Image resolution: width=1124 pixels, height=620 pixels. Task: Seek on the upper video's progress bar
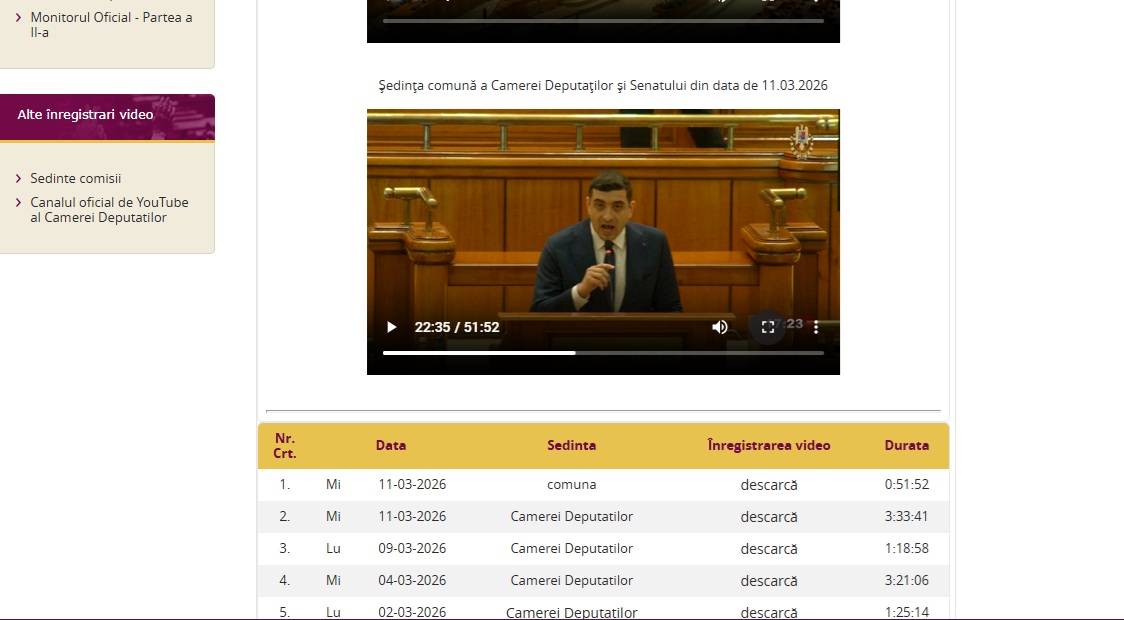point(602,20)
